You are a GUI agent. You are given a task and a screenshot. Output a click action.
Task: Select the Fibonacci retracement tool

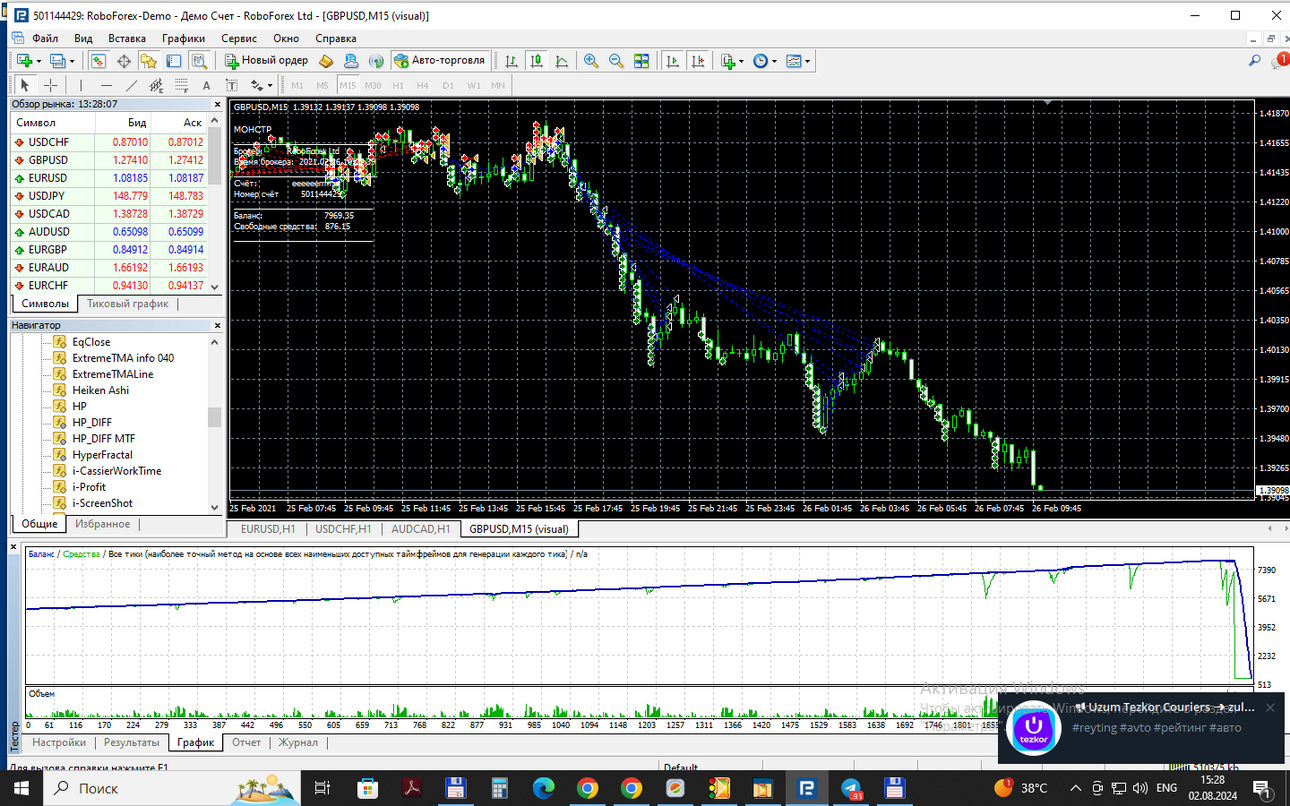(181, 85)
